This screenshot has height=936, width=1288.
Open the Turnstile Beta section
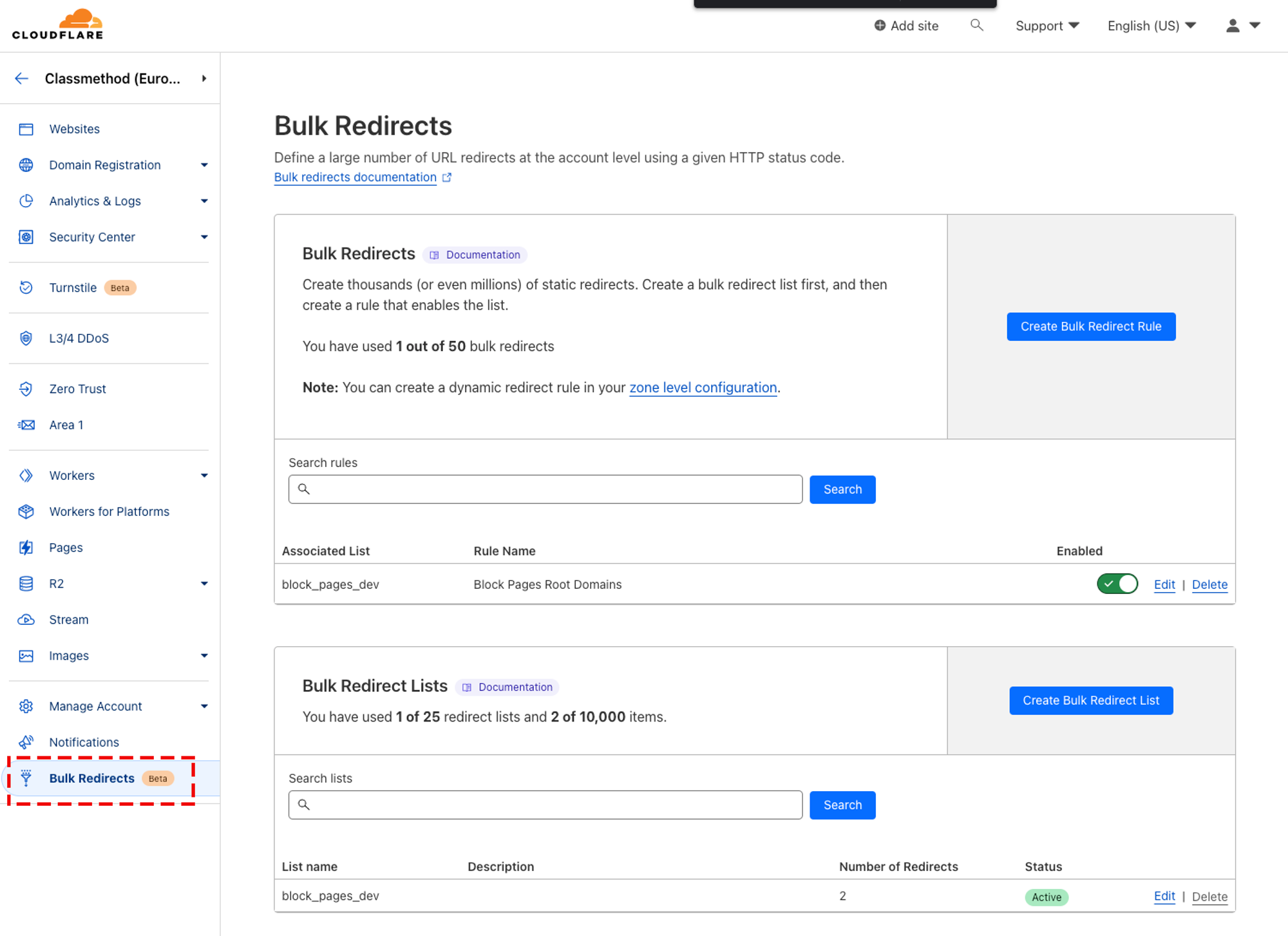(73, 287)
